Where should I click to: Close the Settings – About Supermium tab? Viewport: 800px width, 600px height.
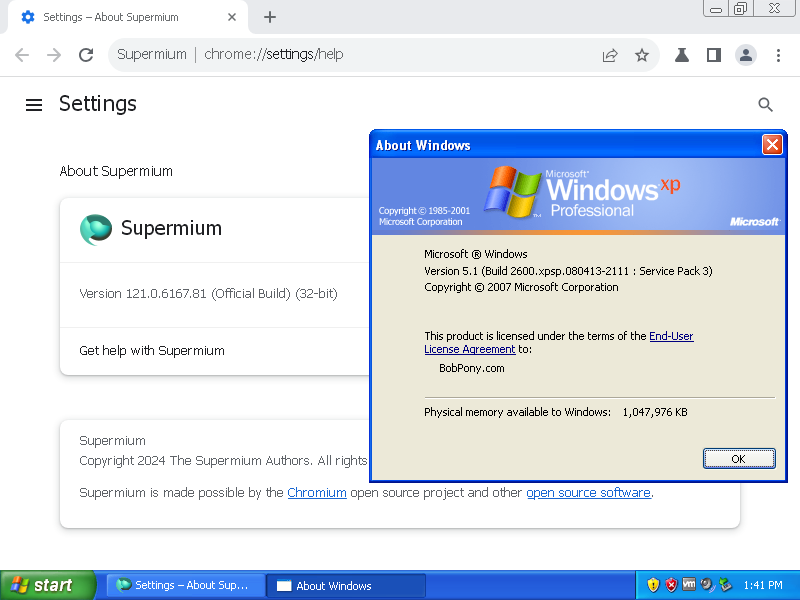point(232,17)
